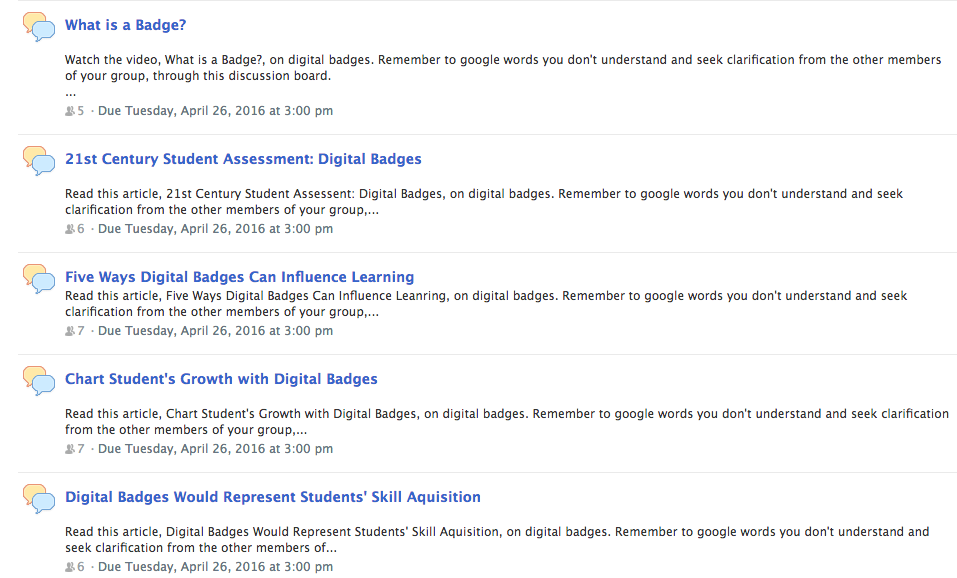Click the people icon showing 7 under 'Chart Student's Growth'
The image size is (957, 578).
coord(69,448)
